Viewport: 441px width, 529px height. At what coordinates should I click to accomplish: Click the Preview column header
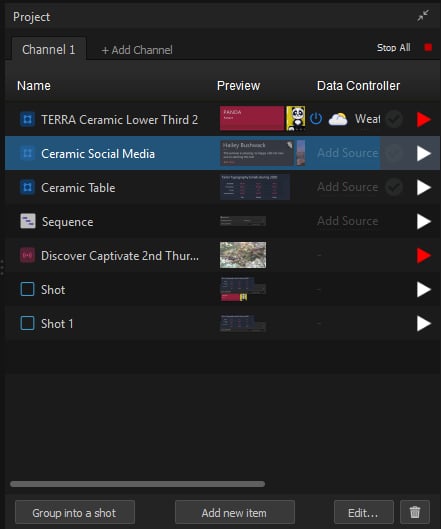[x=238, y=86]
